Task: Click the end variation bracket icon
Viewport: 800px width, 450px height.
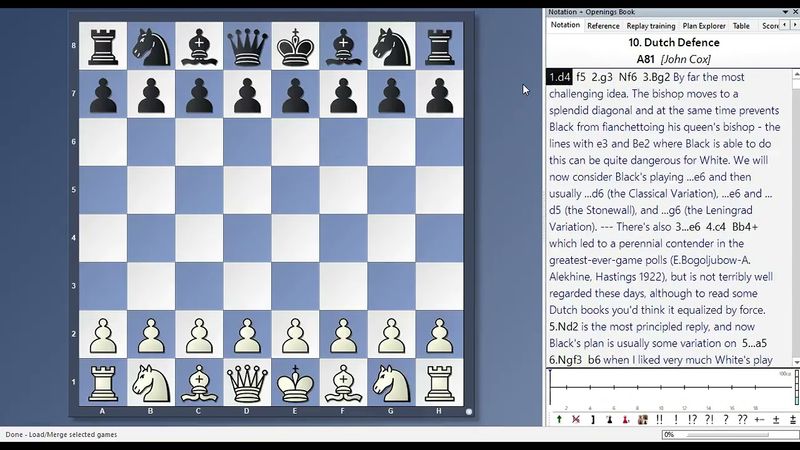Action: pos(592,420)
